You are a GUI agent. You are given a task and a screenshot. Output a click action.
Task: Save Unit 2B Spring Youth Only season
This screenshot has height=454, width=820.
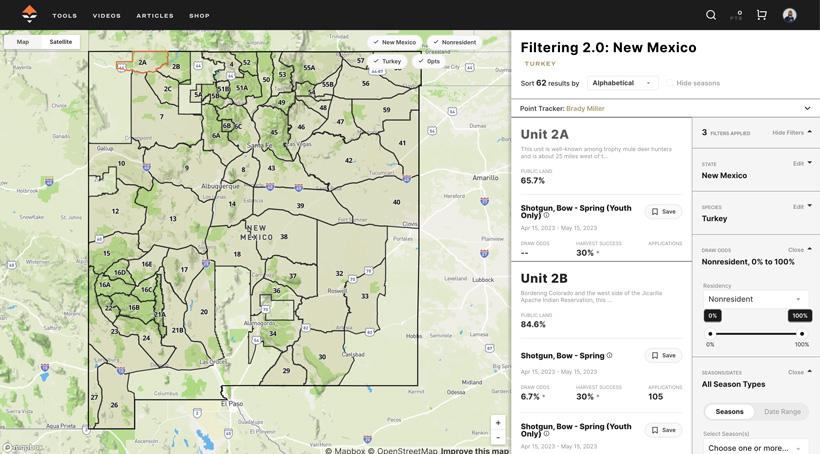[x=663, y=430]
